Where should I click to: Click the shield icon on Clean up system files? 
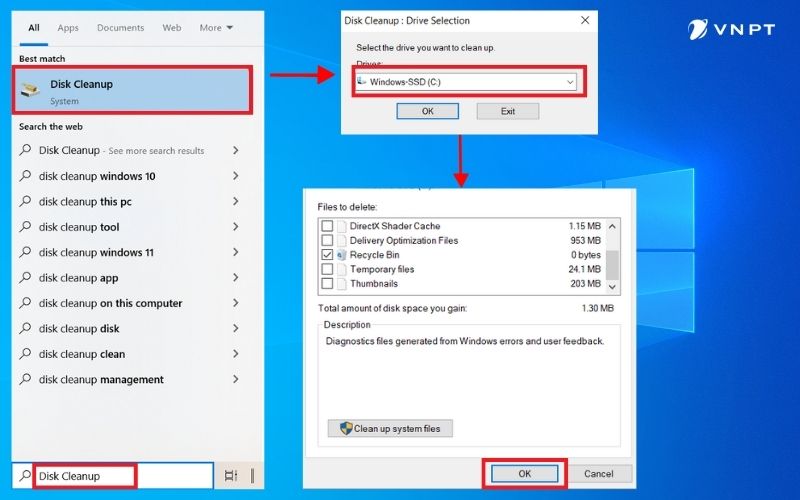[346, 429]
